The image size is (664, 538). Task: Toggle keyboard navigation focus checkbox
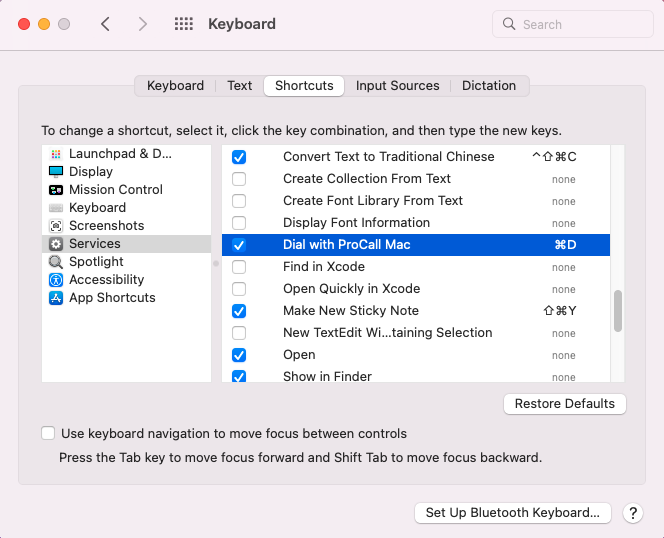tap(48, 434)
